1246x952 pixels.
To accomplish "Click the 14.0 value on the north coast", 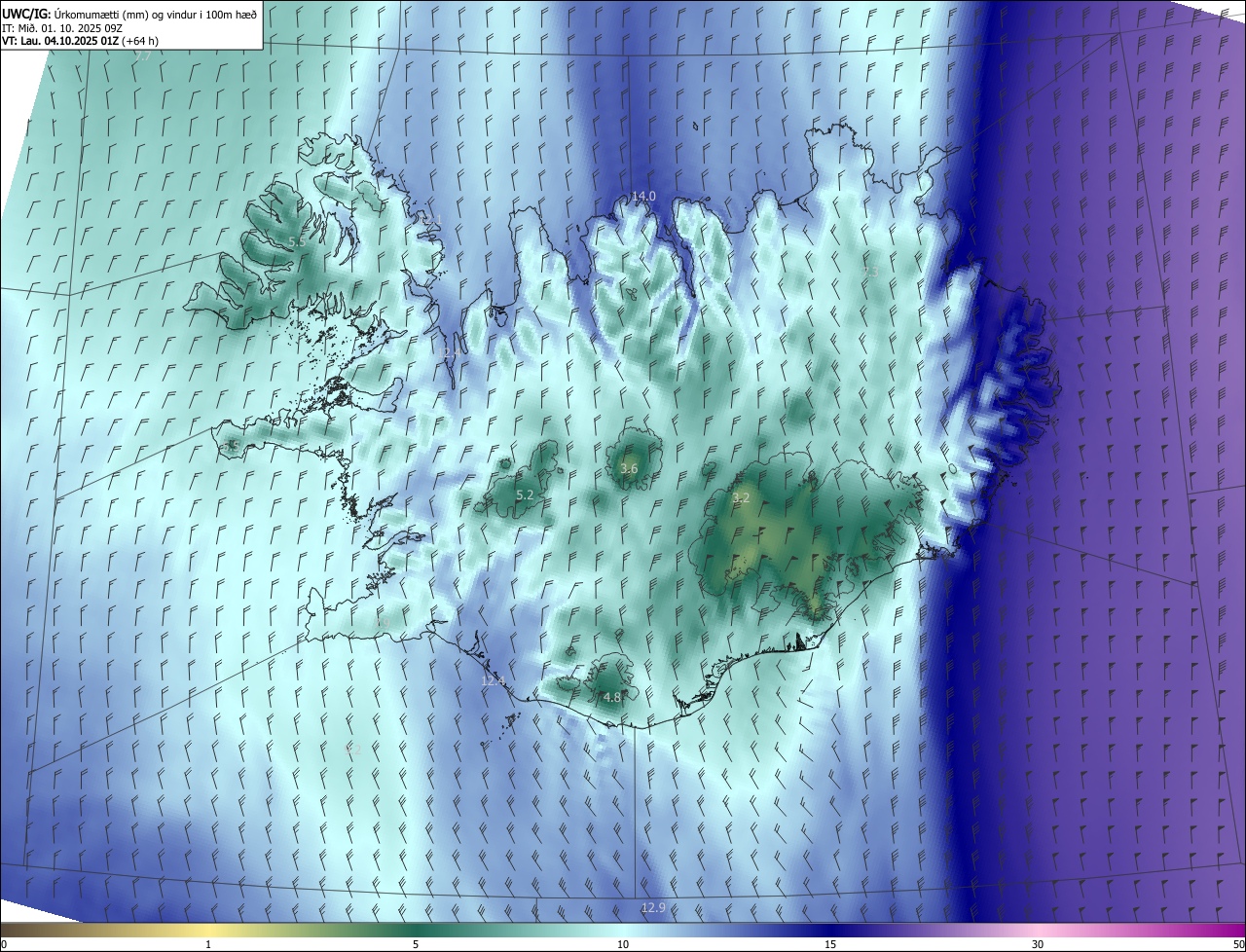I will click(x=643, y=196).
